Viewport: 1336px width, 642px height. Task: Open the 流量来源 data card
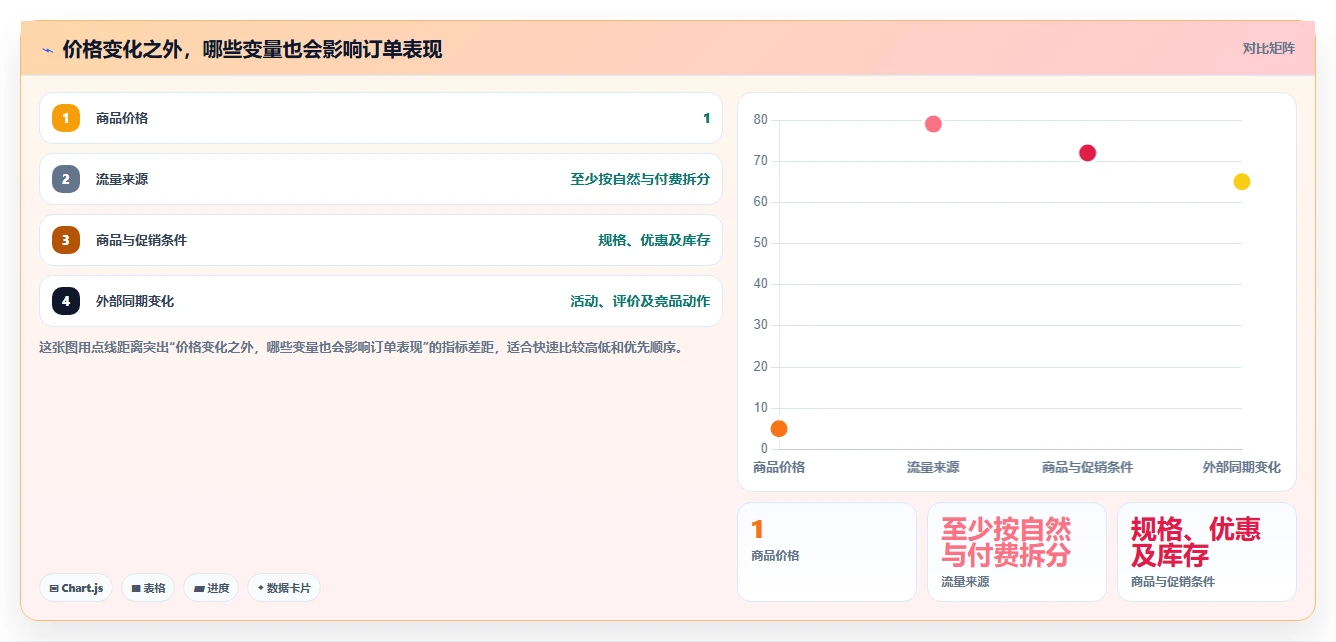tap(1017, 552)
